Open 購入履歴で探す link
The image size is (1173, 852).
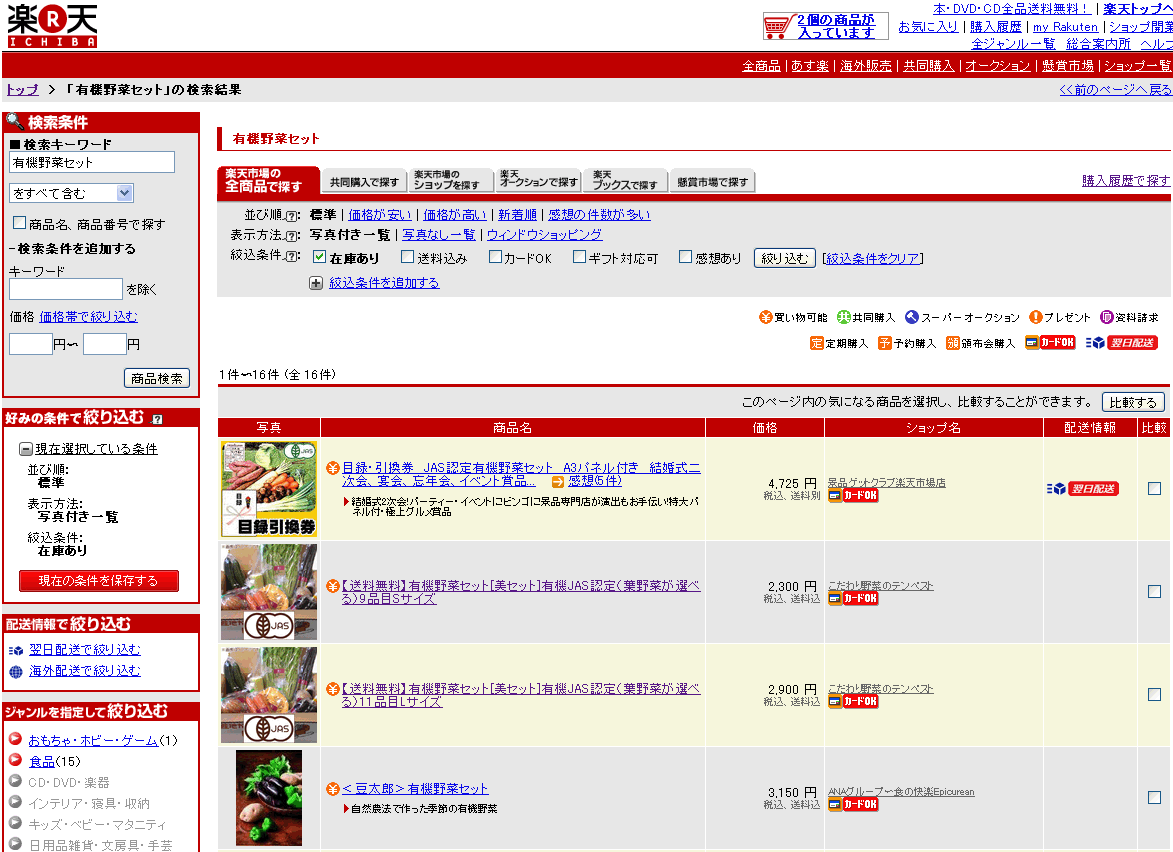1126,180
